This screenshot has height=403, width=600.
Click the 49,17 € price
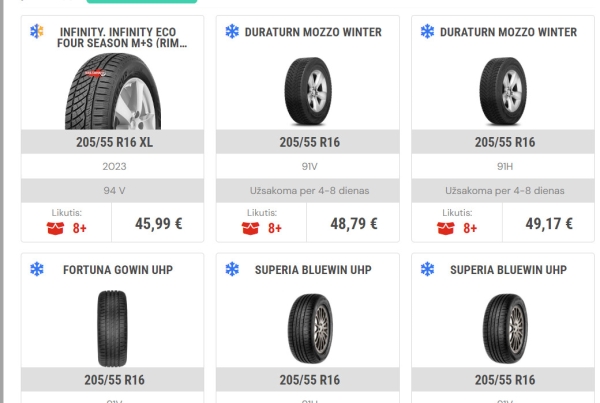click(549, 223)
